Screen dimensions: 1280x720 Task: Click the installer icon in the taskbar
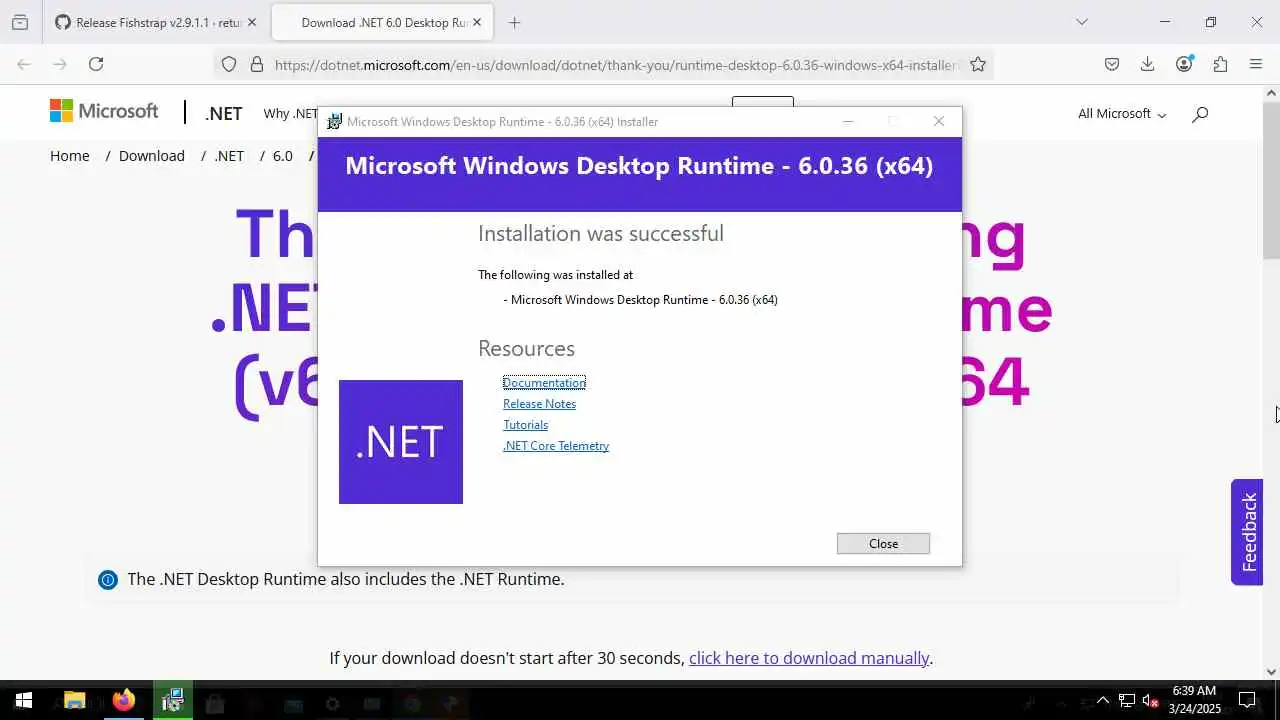(x=172, y=701)
